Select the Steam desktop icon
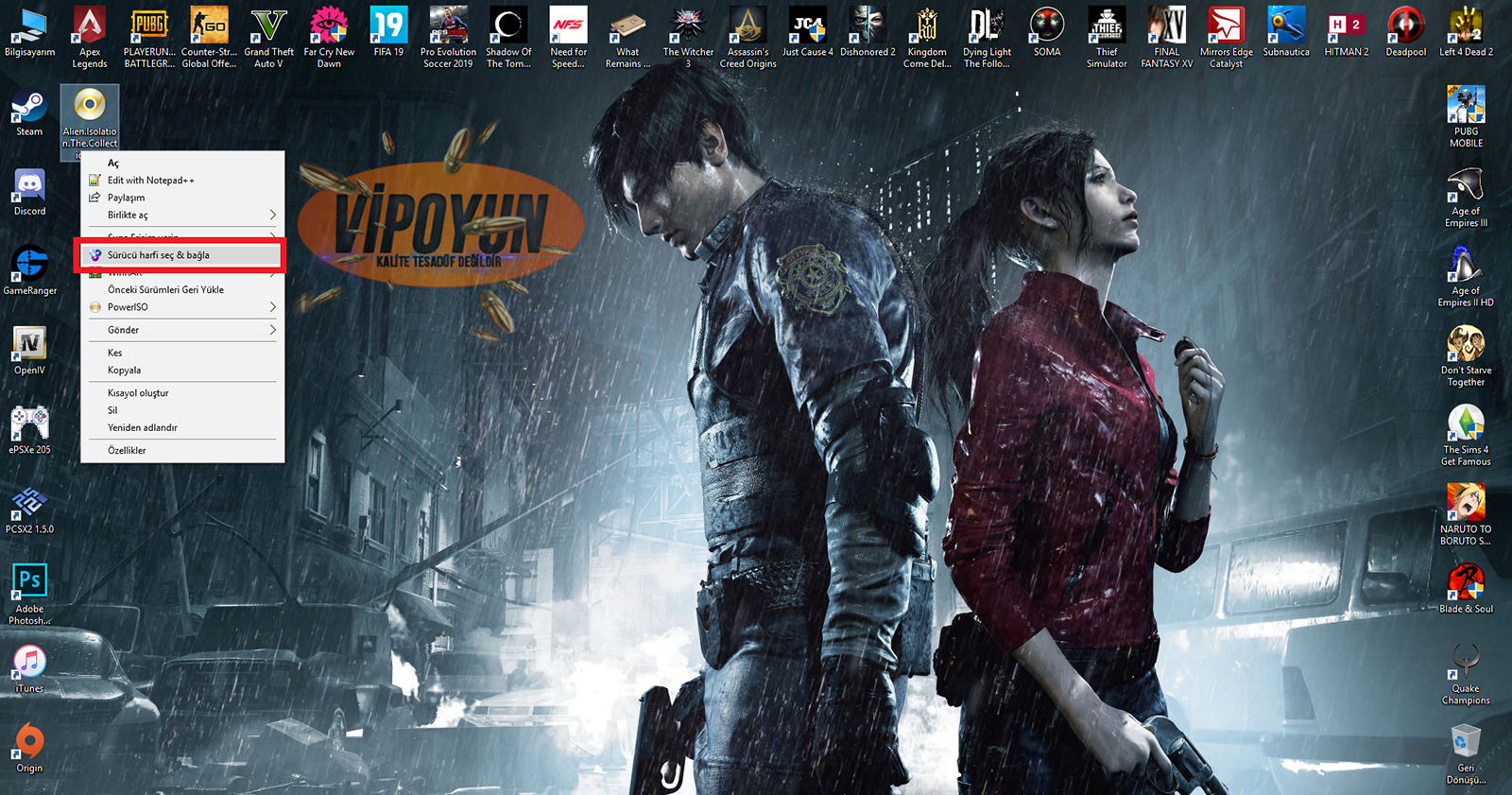The height and width of the screenshot is (795, 1512). [29, 113]
